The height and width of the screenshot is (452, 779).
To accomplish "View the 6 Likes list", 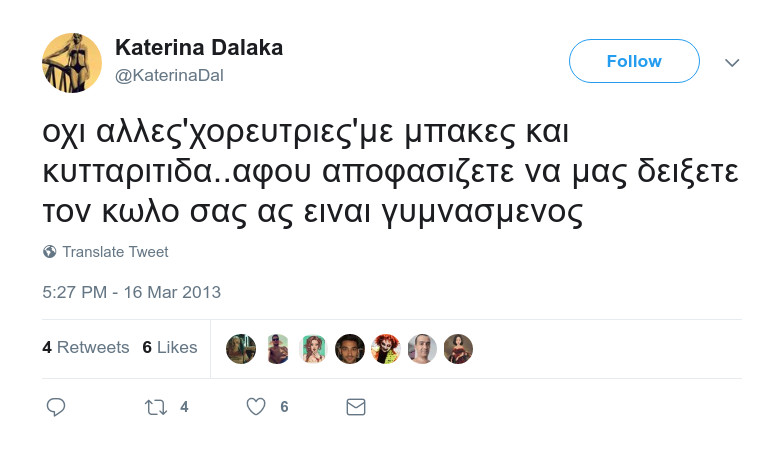I will (x=170, y=348).
